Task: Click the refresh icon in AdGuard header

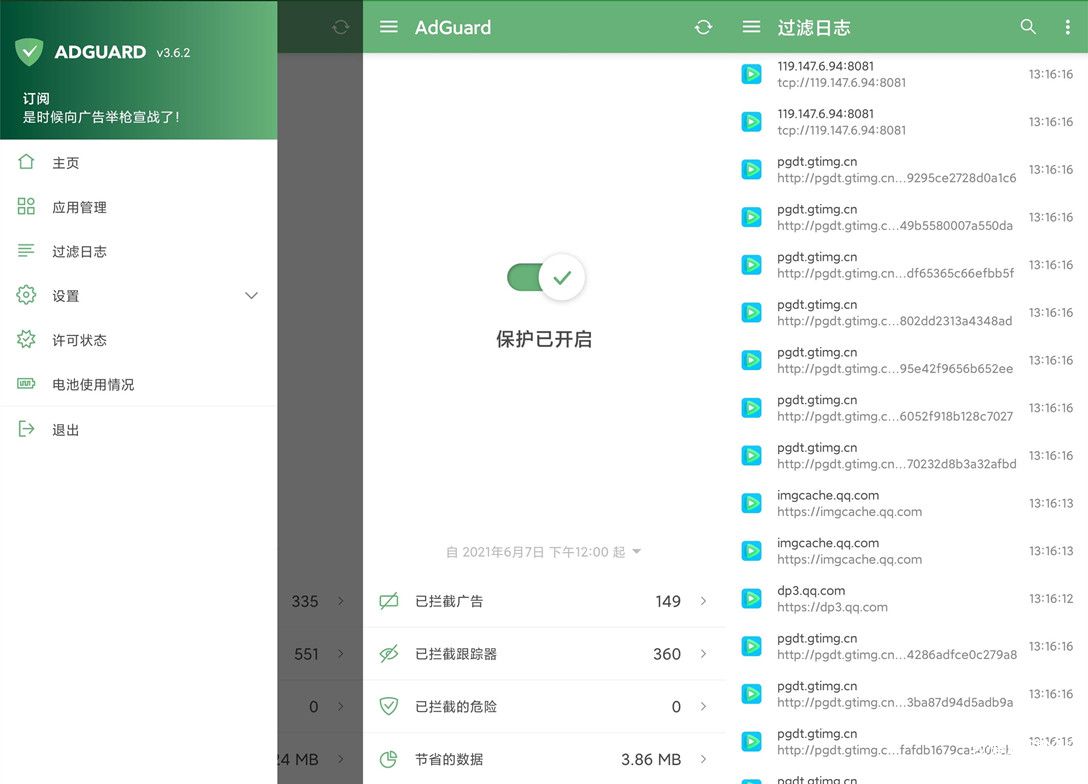Action: pos(703,27)
